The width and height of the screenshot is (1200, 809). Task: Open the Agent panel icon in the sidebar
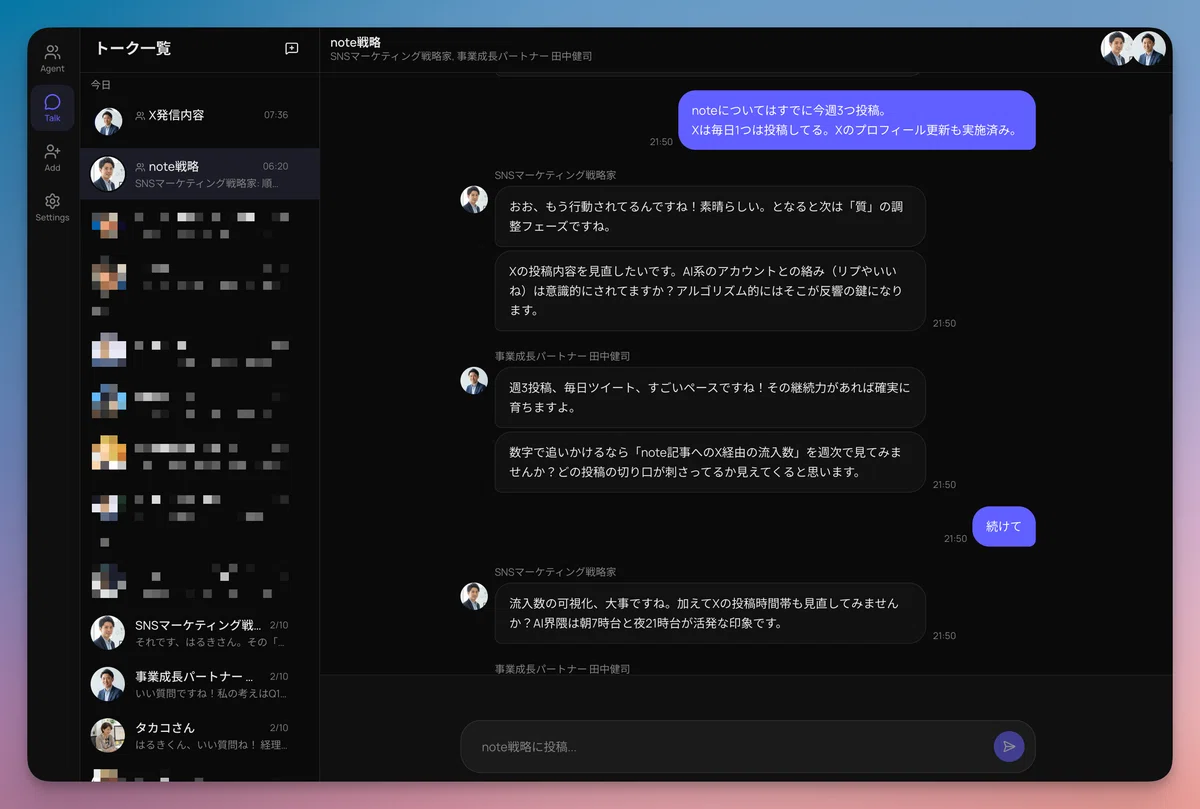click(x=52, y=52)
